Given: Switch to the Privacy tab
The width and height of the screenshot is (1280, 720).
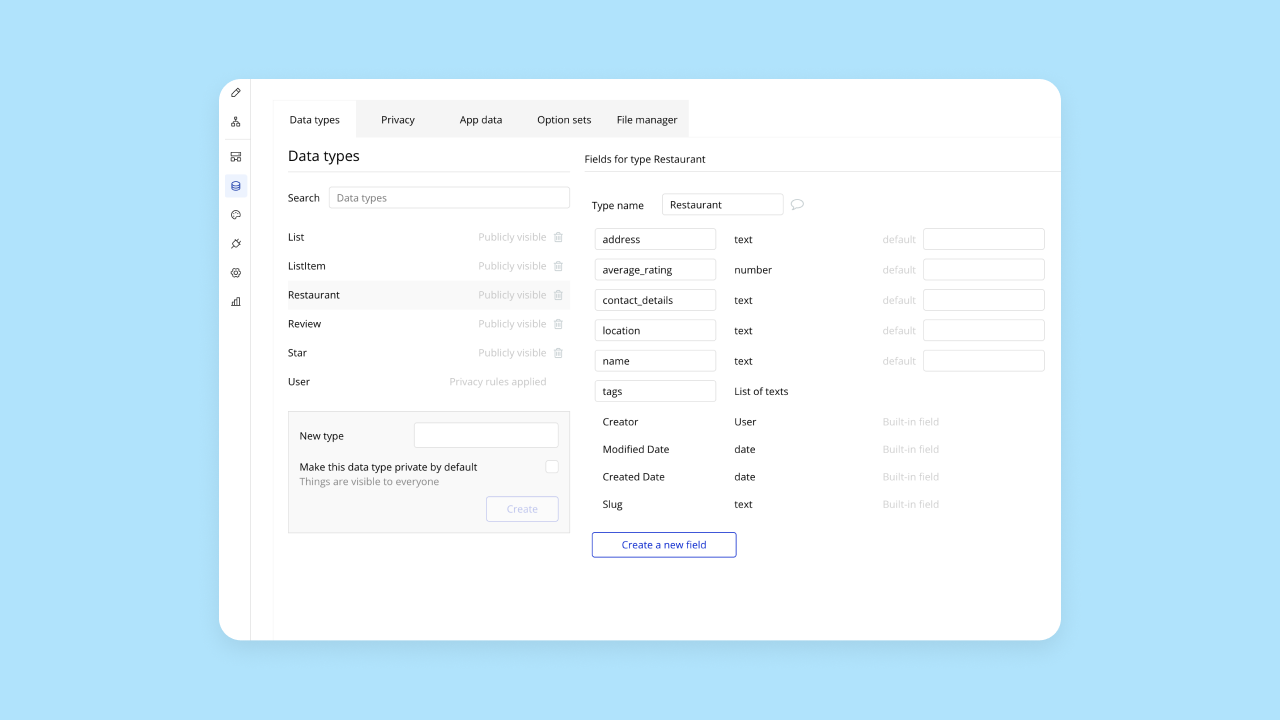Looking at the screenshot, I should (397, 119).
